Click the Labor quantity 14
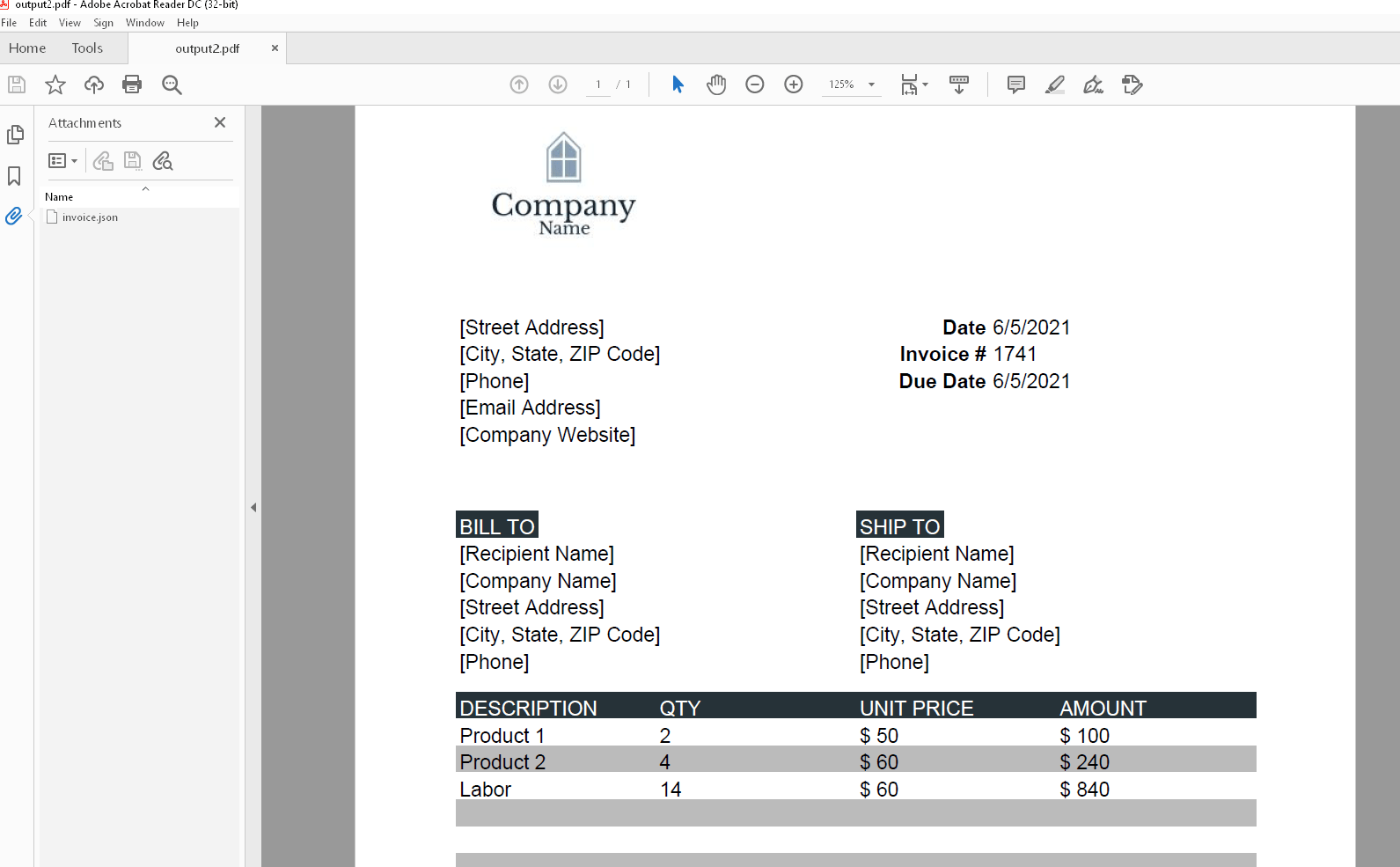Viewport: 1400px width, 867px height. 671,790
